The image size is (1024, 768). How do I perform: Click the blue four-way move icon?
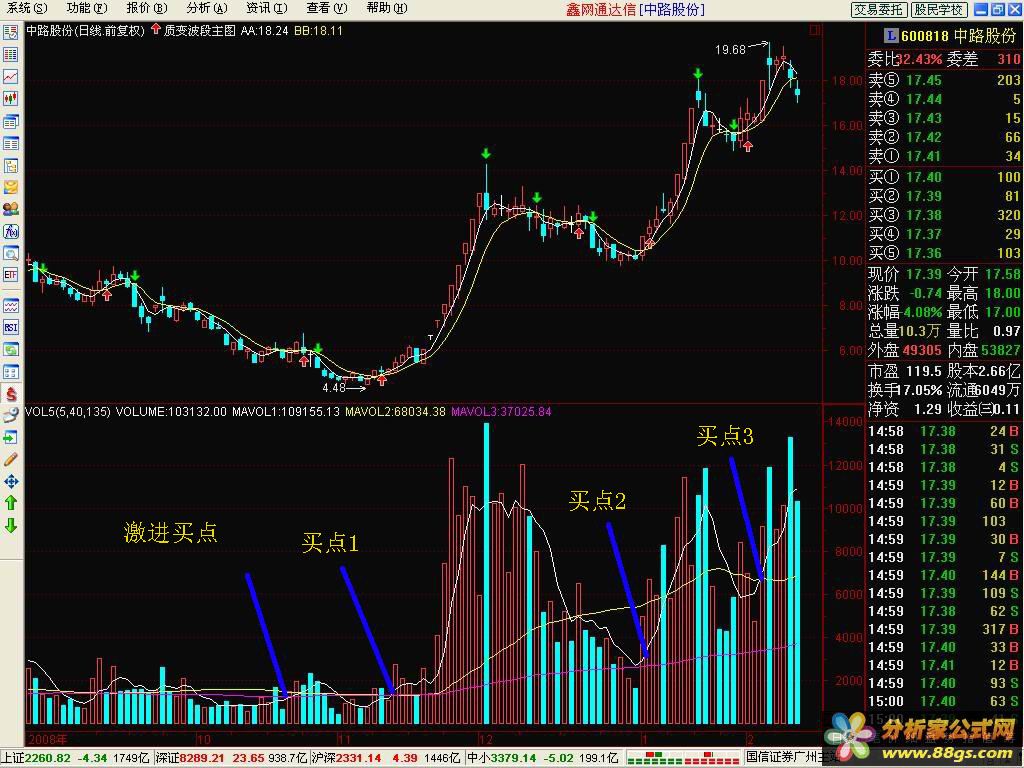[x=10, y=482]
